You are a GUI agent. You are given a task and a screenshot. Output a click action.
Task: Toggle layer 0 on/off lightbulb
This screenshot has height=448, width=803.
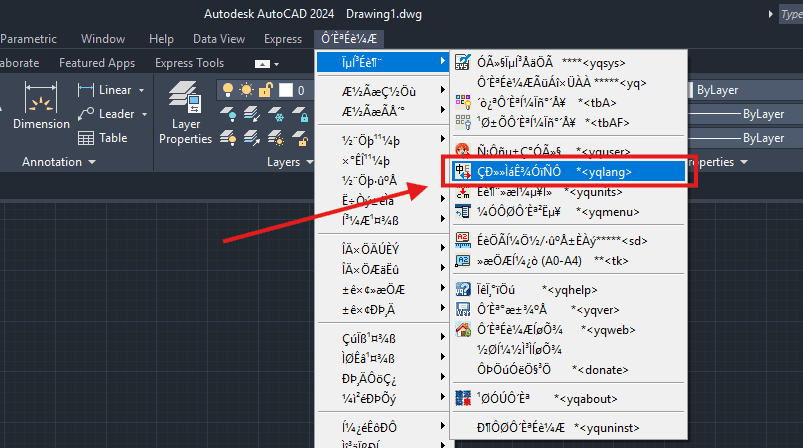click(x=228, y=90)
